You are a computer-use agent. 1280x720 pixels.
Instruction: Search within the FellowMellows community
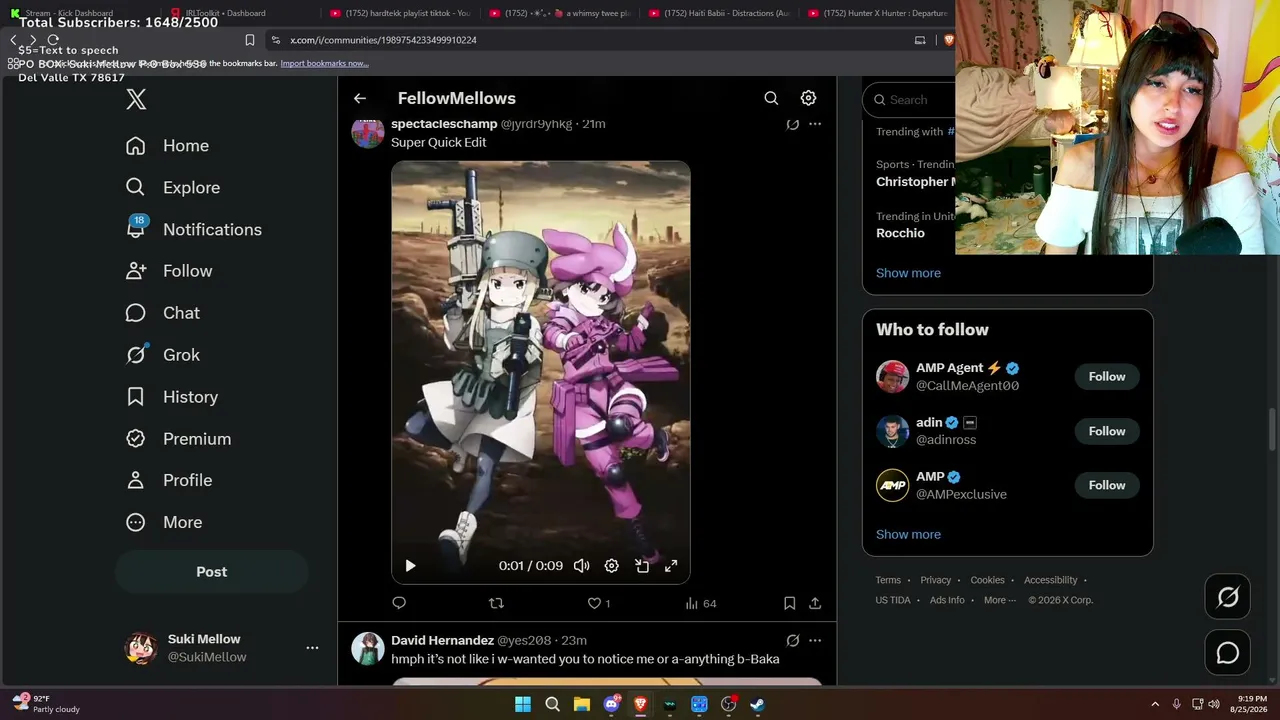click(x=771, y=98)
